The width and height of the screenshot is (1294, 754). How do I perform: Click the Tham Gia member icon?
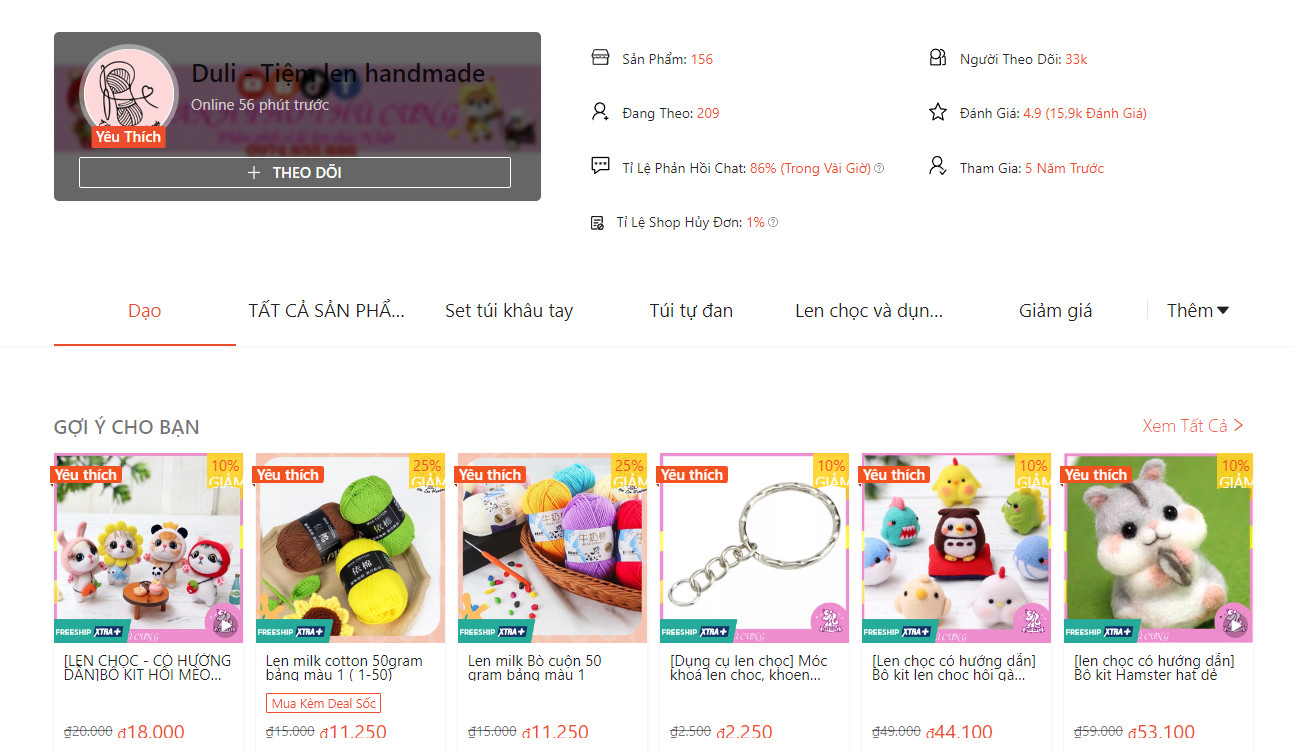coord(937,166)
